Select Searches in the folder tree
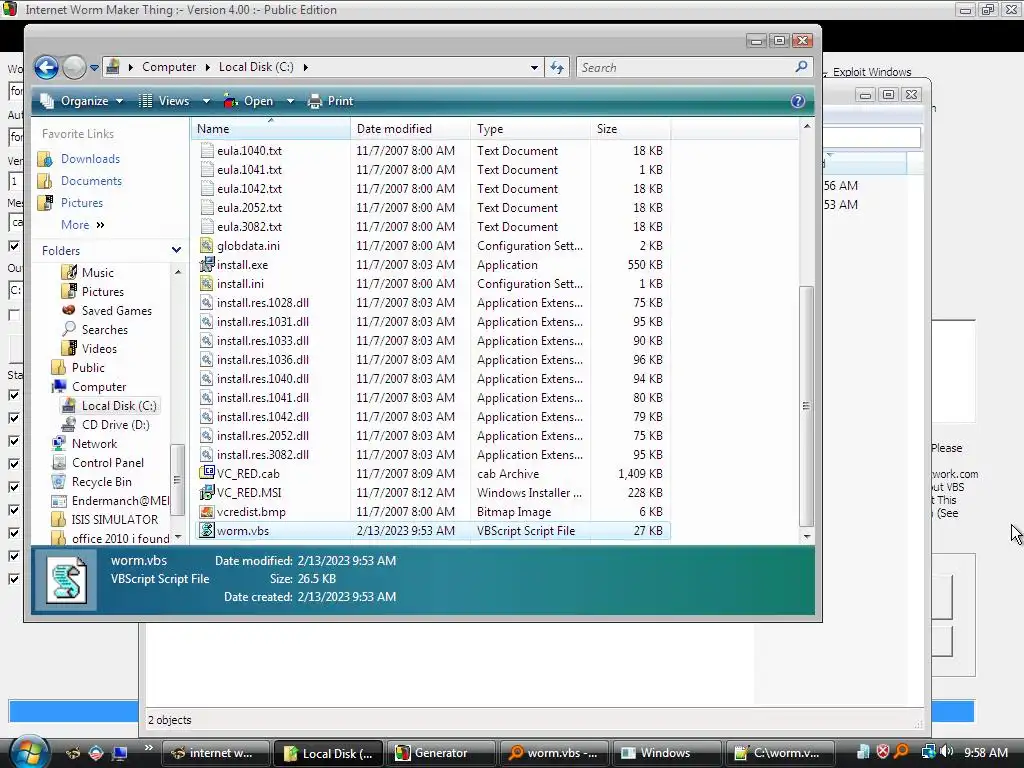1024x768 pixels. (104, 330)
